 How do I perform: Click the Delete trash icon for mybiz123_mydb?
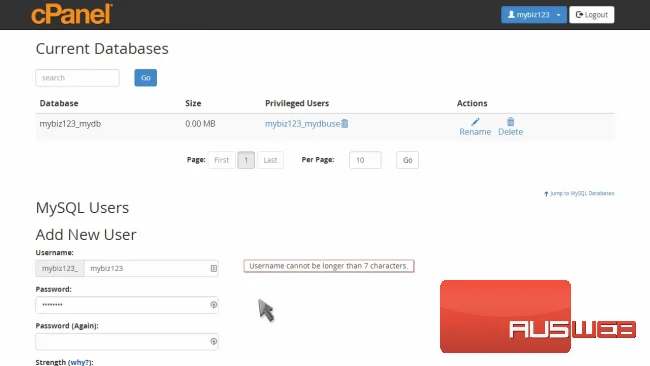click(x=510, y=121)
